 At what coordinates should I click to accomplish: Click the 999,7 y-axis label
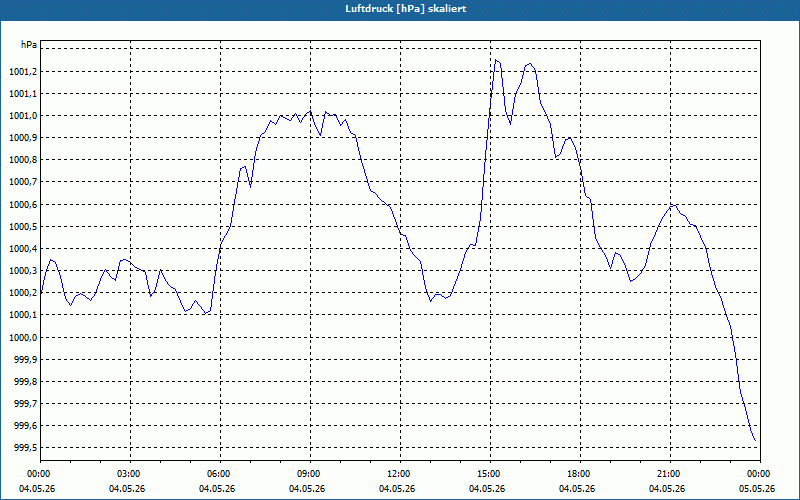(x=25, y=404)
